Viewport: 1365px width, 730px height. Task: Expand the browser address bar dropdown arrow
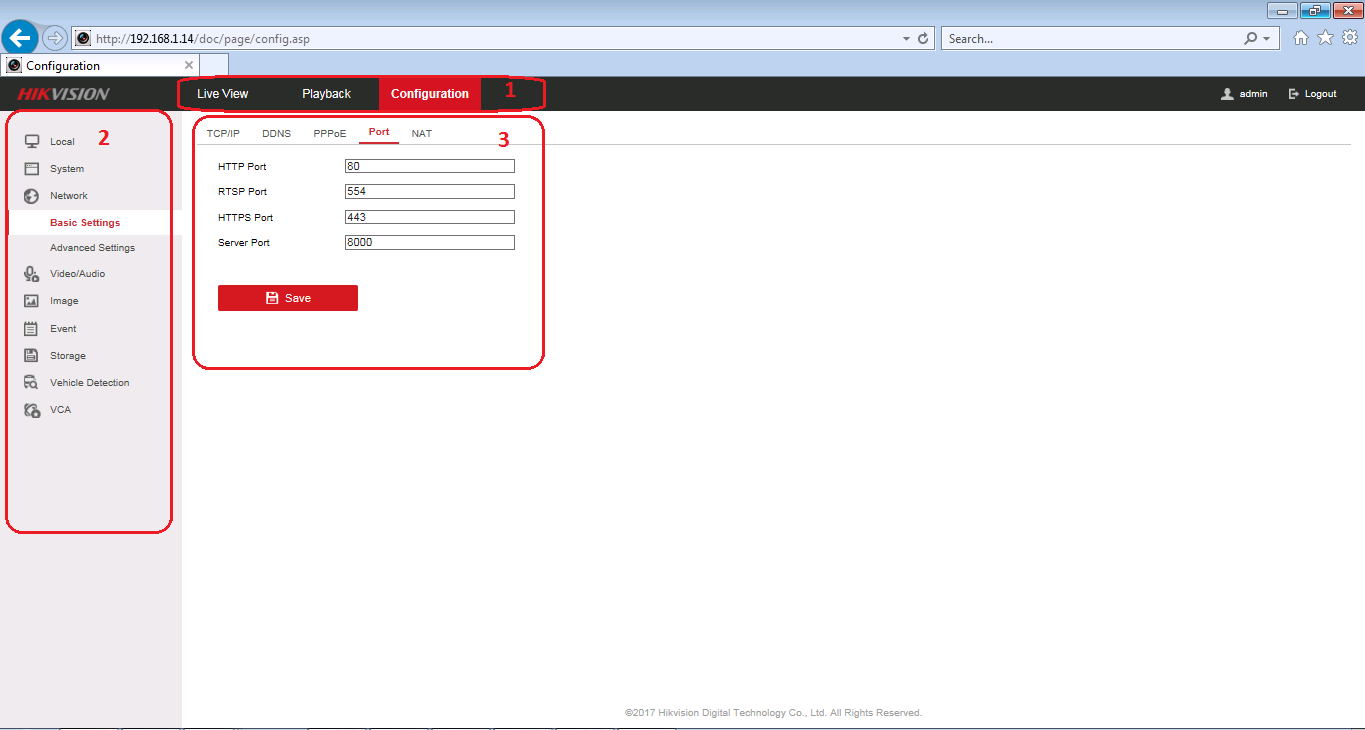click(x=905, y=39)
